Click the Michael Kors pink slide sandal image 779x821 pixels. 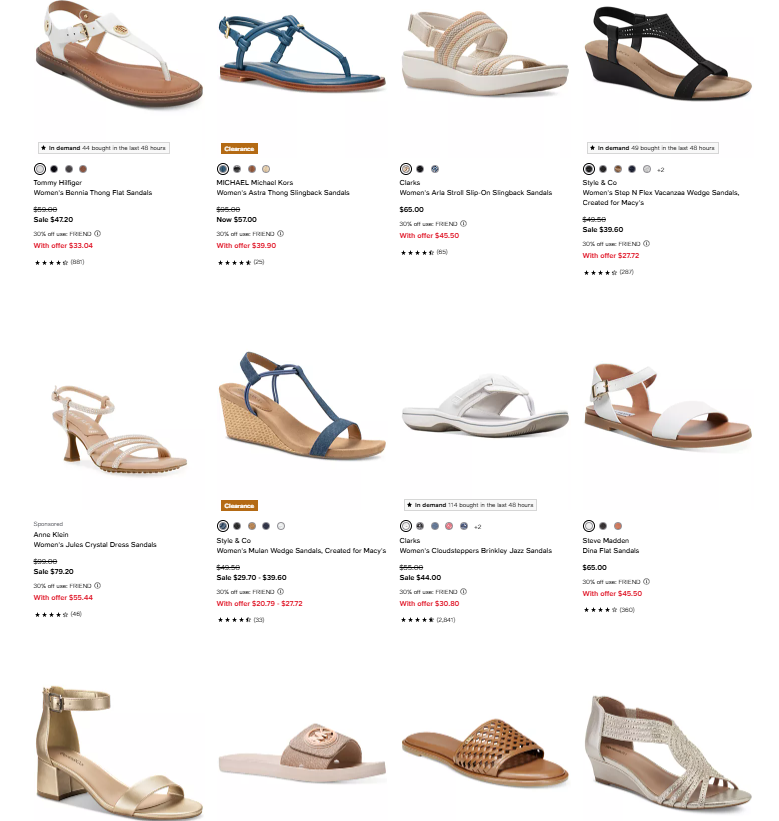tap(302, 753)
